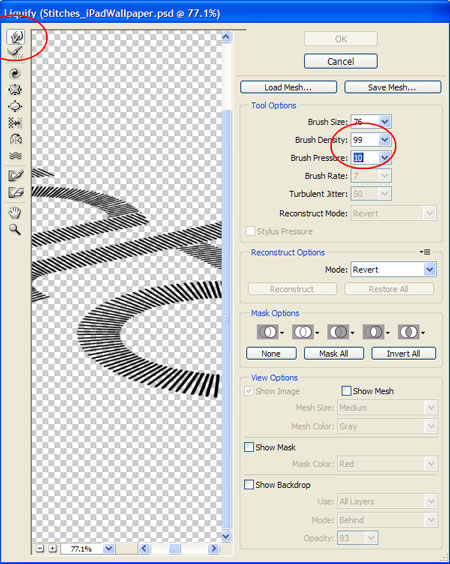Click the Mask All button
The height and width of the screenshot is (564, 450).
(x=334, y=354)
